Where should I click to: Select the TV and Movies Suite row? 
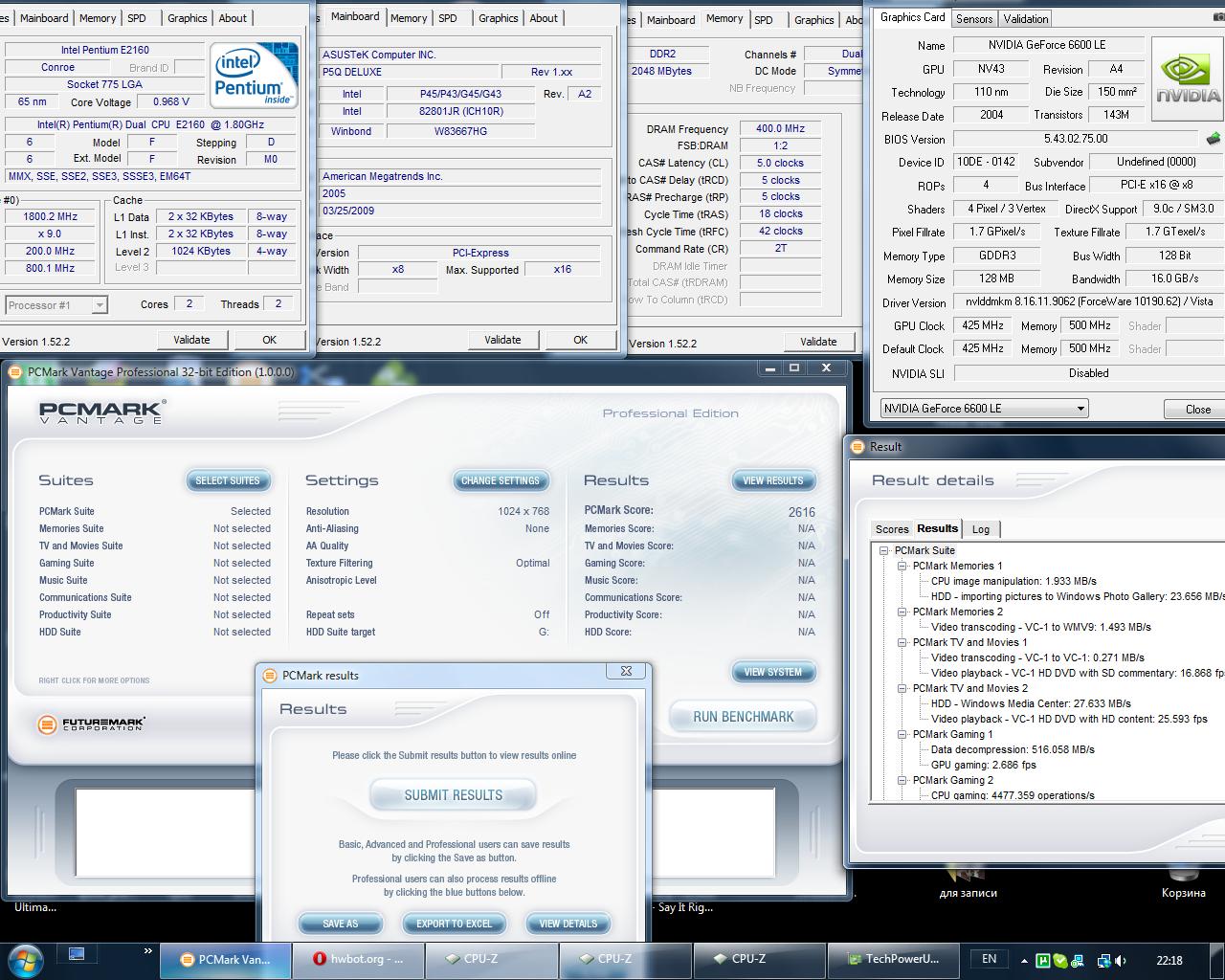pos(155,546)
